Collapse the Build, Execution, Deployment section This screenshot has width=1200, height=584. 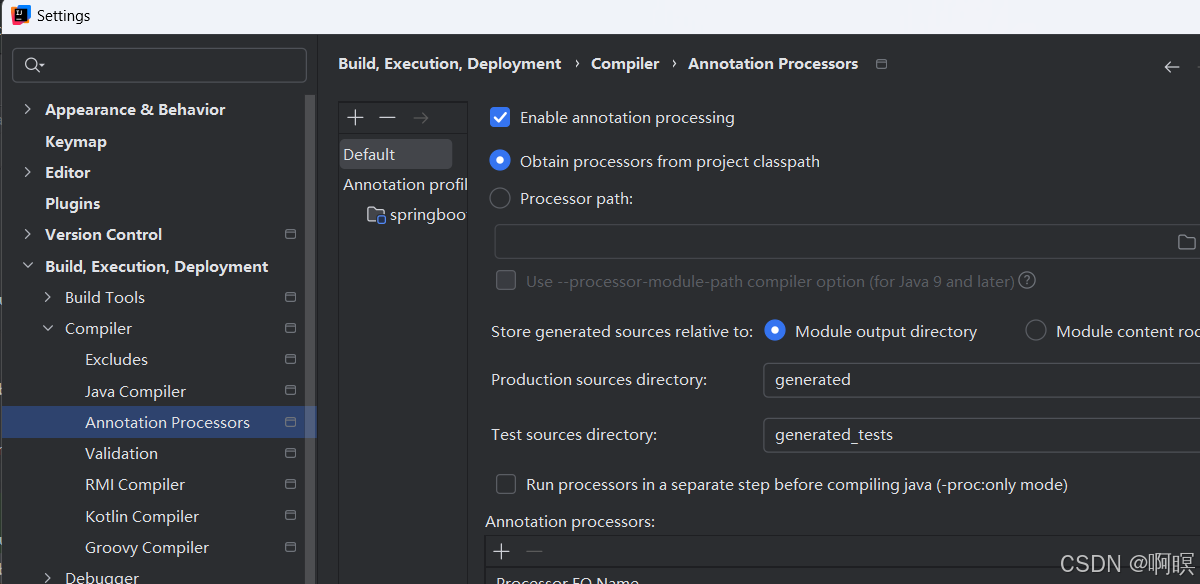click(x=27, y=267)
